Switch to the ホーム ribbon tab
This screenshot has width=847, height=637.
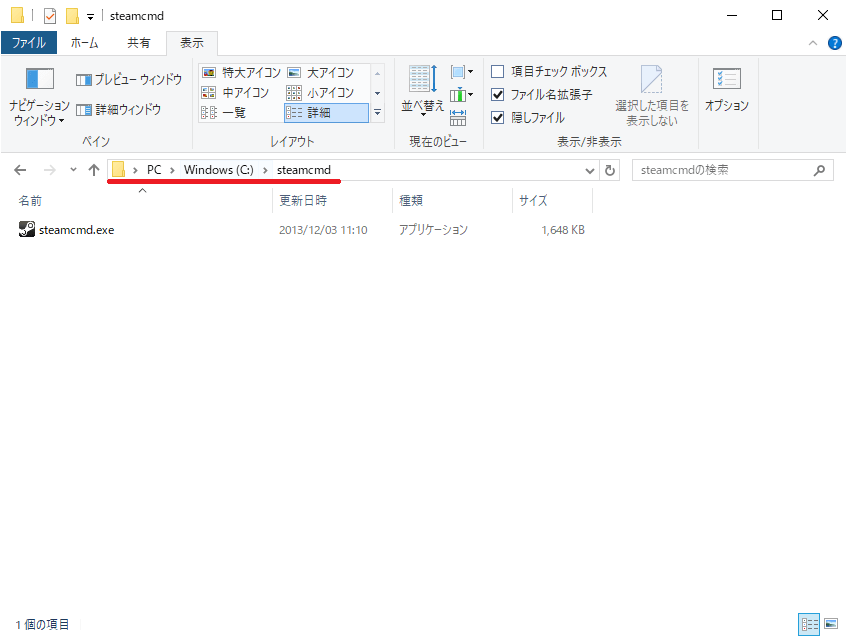[x=85, y=42]
